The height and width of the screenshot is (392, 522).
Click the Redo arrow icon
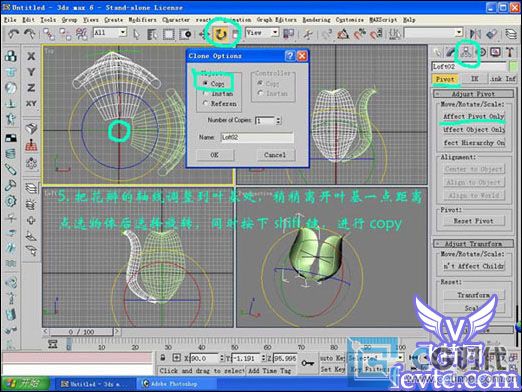click(x=29, y=34)
